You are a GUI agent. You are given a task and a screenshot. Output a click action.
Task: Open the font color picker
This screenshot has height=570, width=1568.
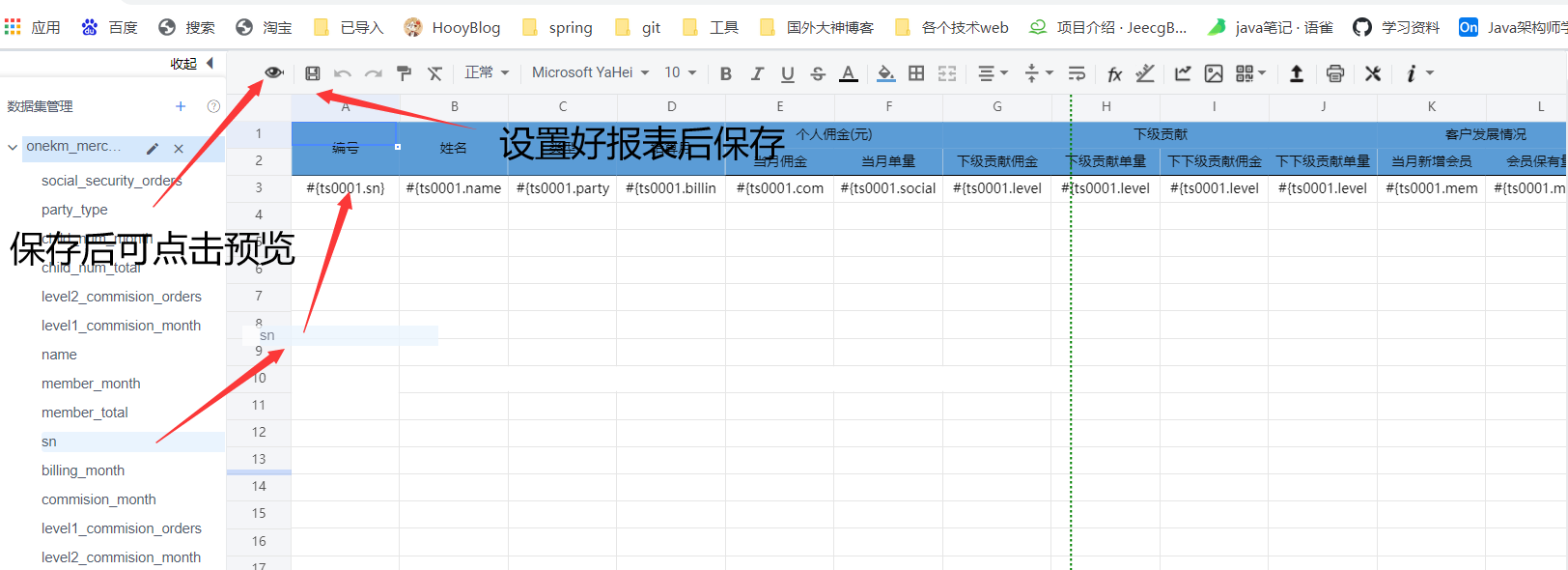849,73
